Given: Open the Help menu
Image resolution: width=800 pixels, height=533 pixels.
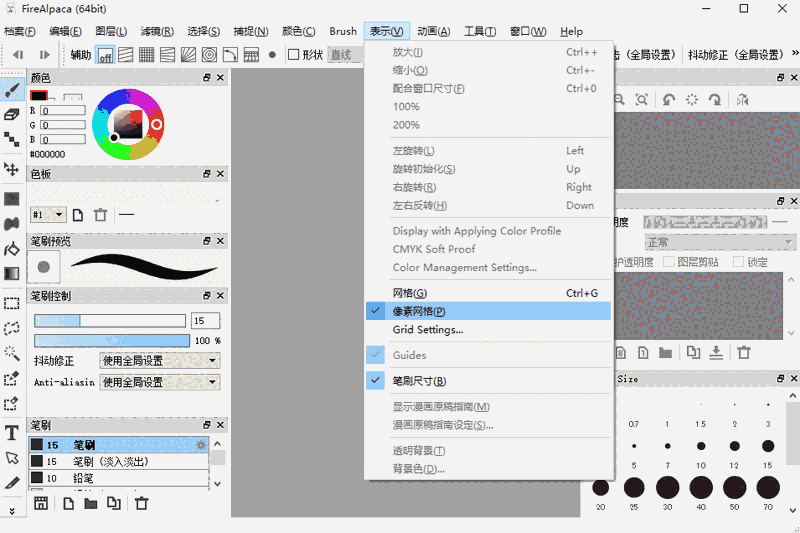Looking at the screenshot, I should pos(571,32).
